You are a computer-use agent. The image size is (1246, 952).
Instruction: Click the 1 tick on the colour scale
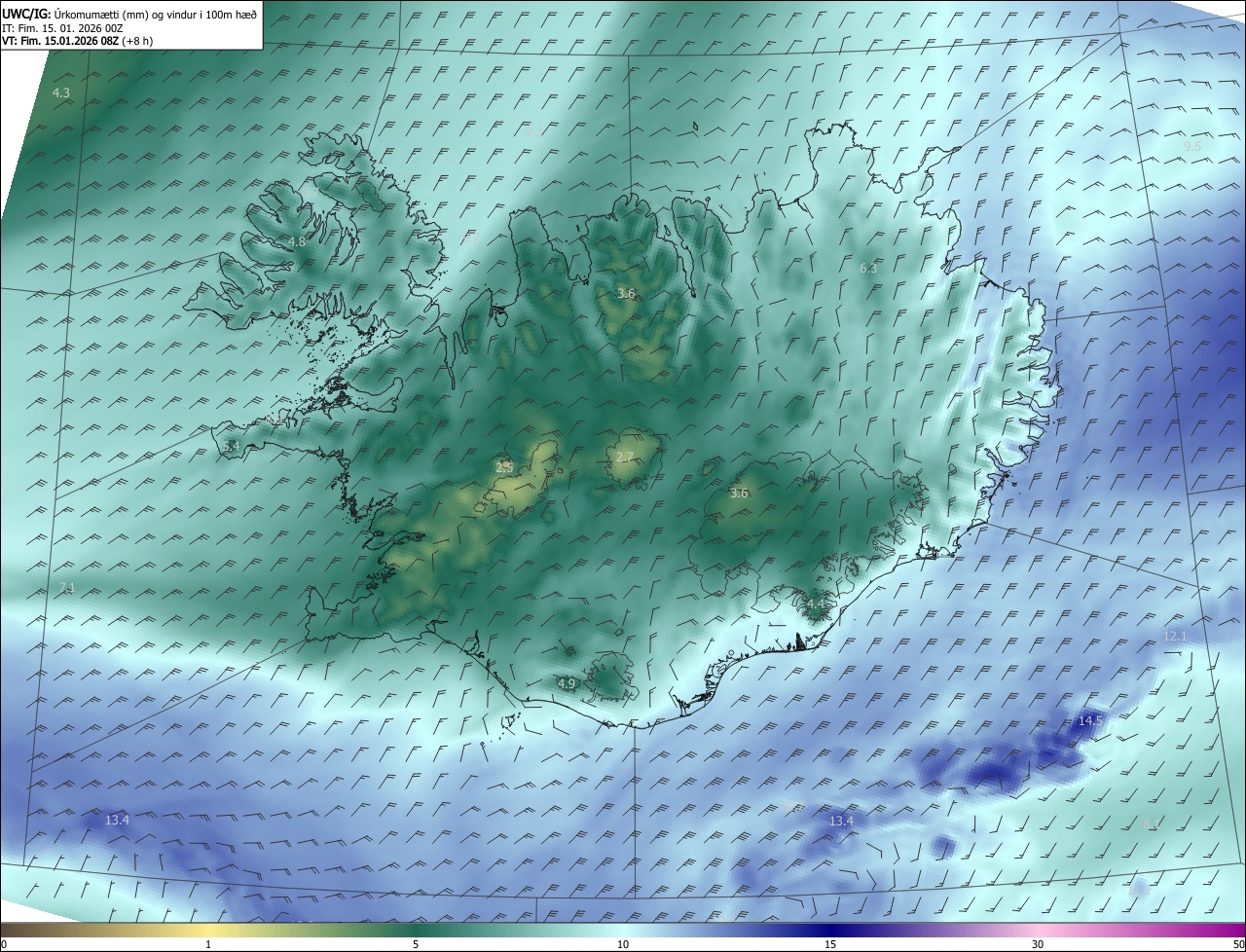point(208,944)
